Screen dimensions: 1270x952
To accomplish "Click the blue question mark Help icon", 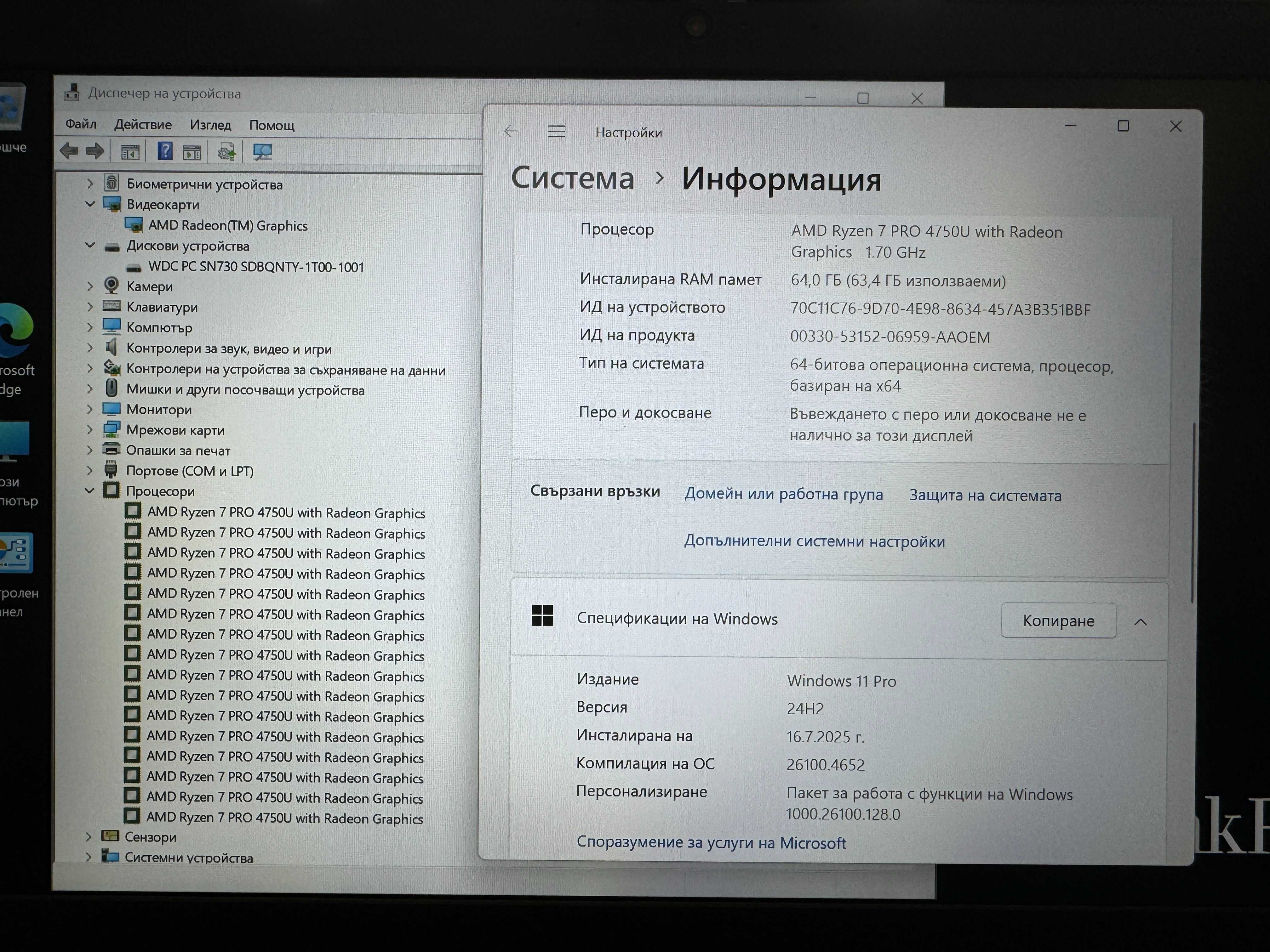I will 165,151.
